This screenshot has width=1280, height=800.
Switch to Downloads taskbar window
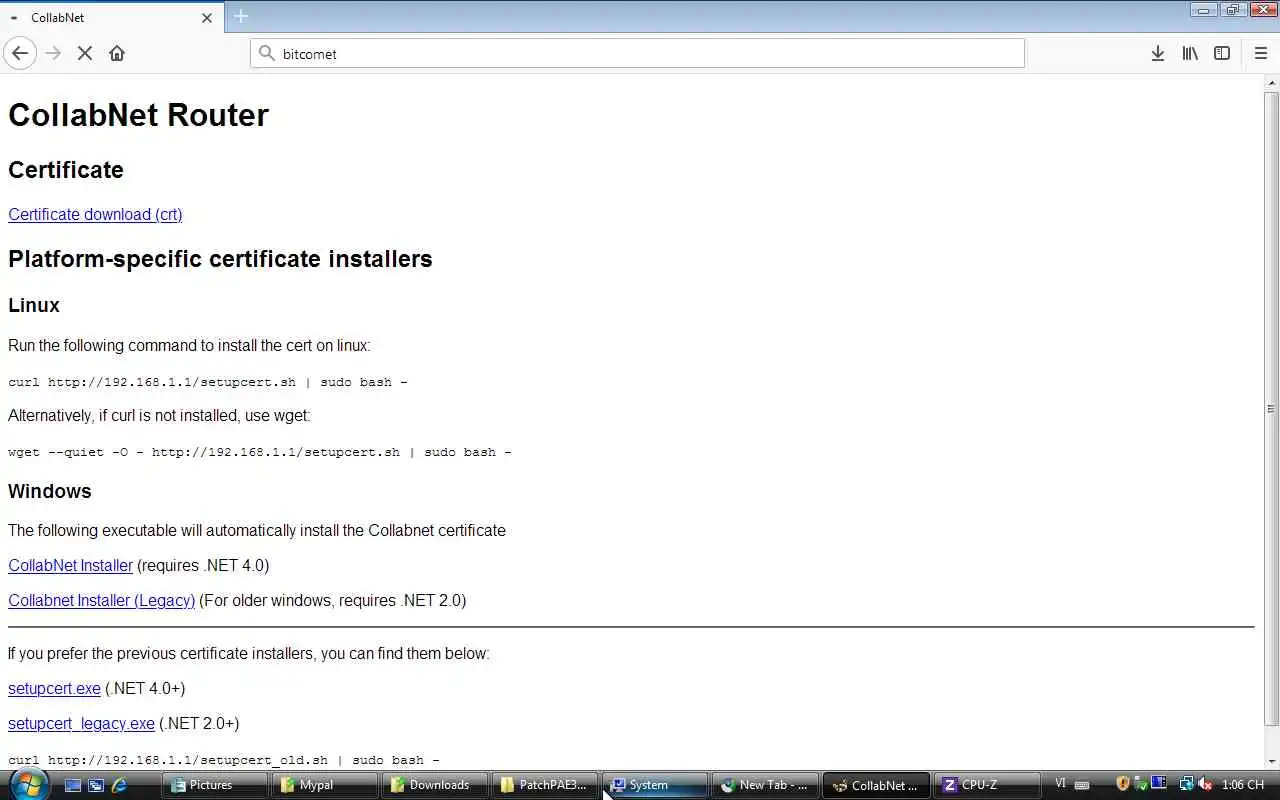point(435,785)
